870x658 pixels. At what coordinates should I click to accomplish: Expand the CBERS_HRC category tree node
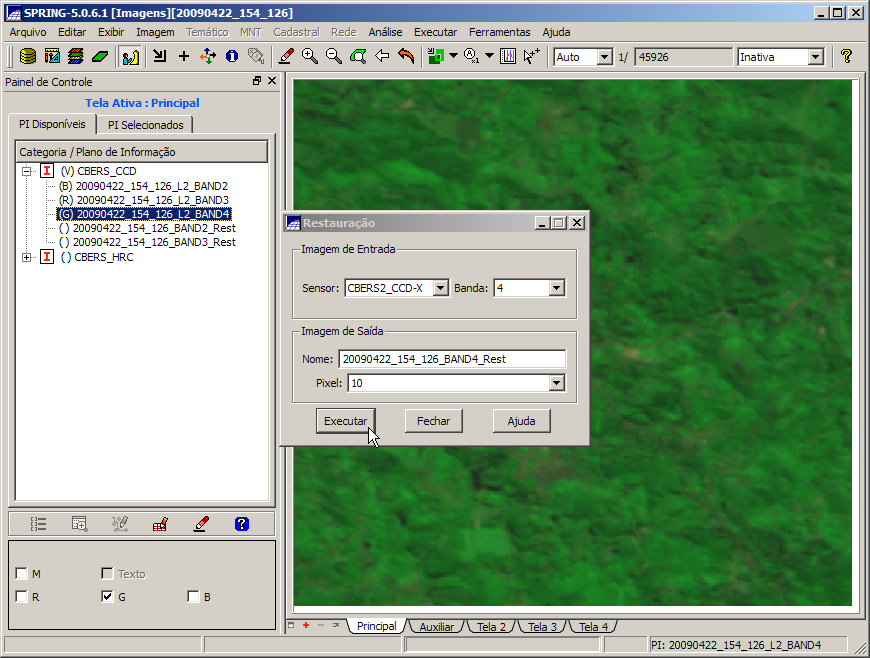pyautogui.click(x=26, y=257)
